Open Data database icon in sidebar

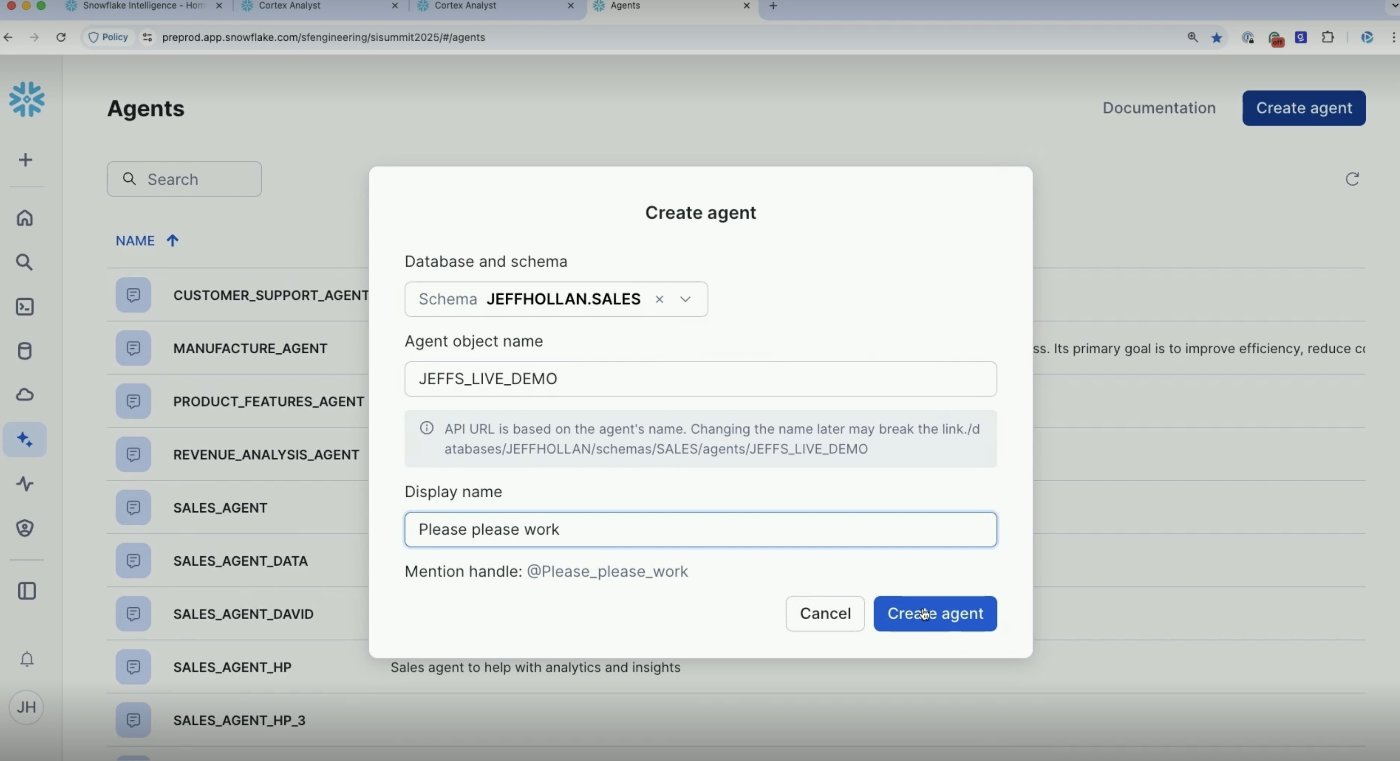(25, 351)
